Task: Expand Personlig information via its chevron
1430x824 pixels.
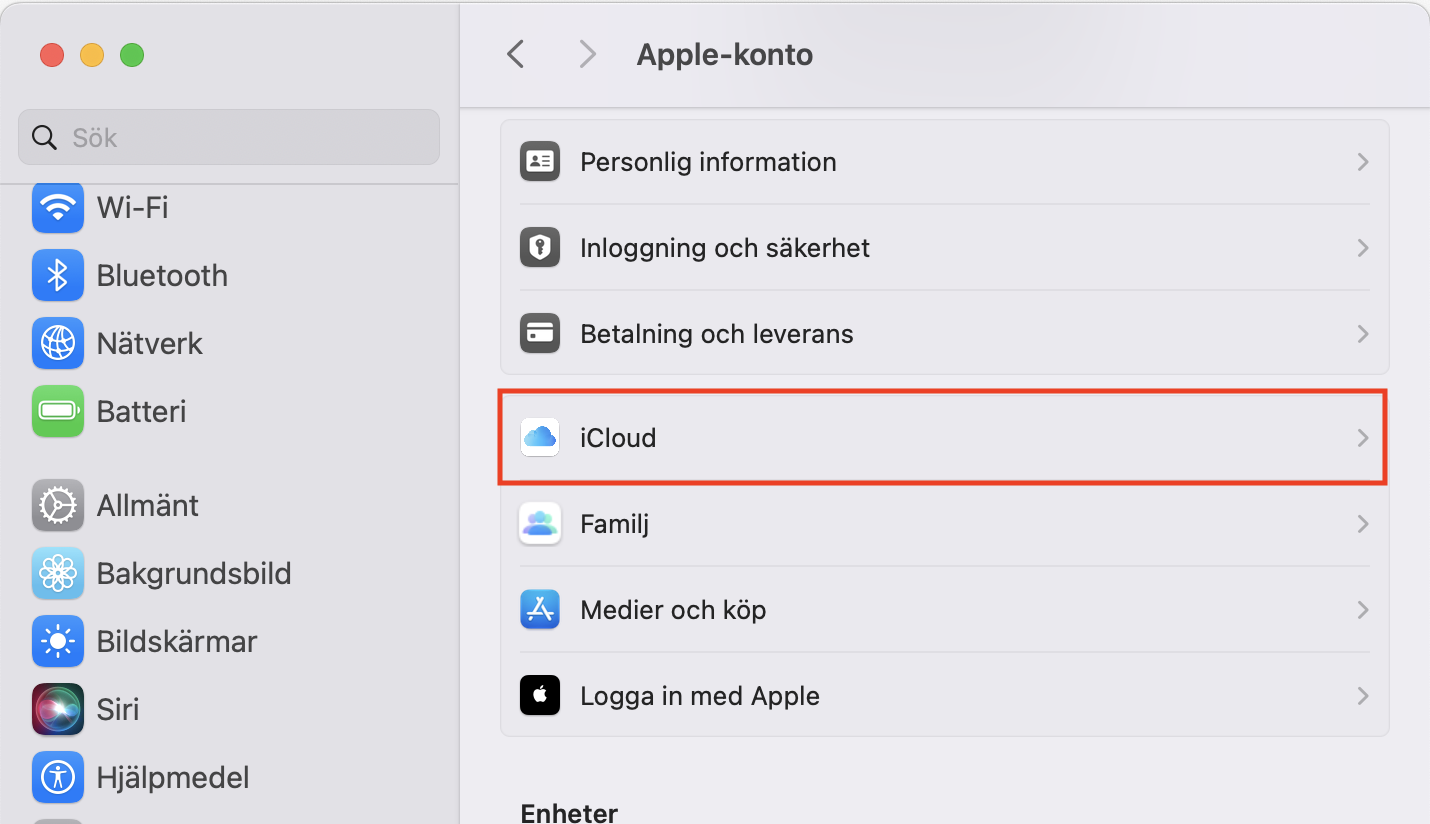Action: [1363, 162]
